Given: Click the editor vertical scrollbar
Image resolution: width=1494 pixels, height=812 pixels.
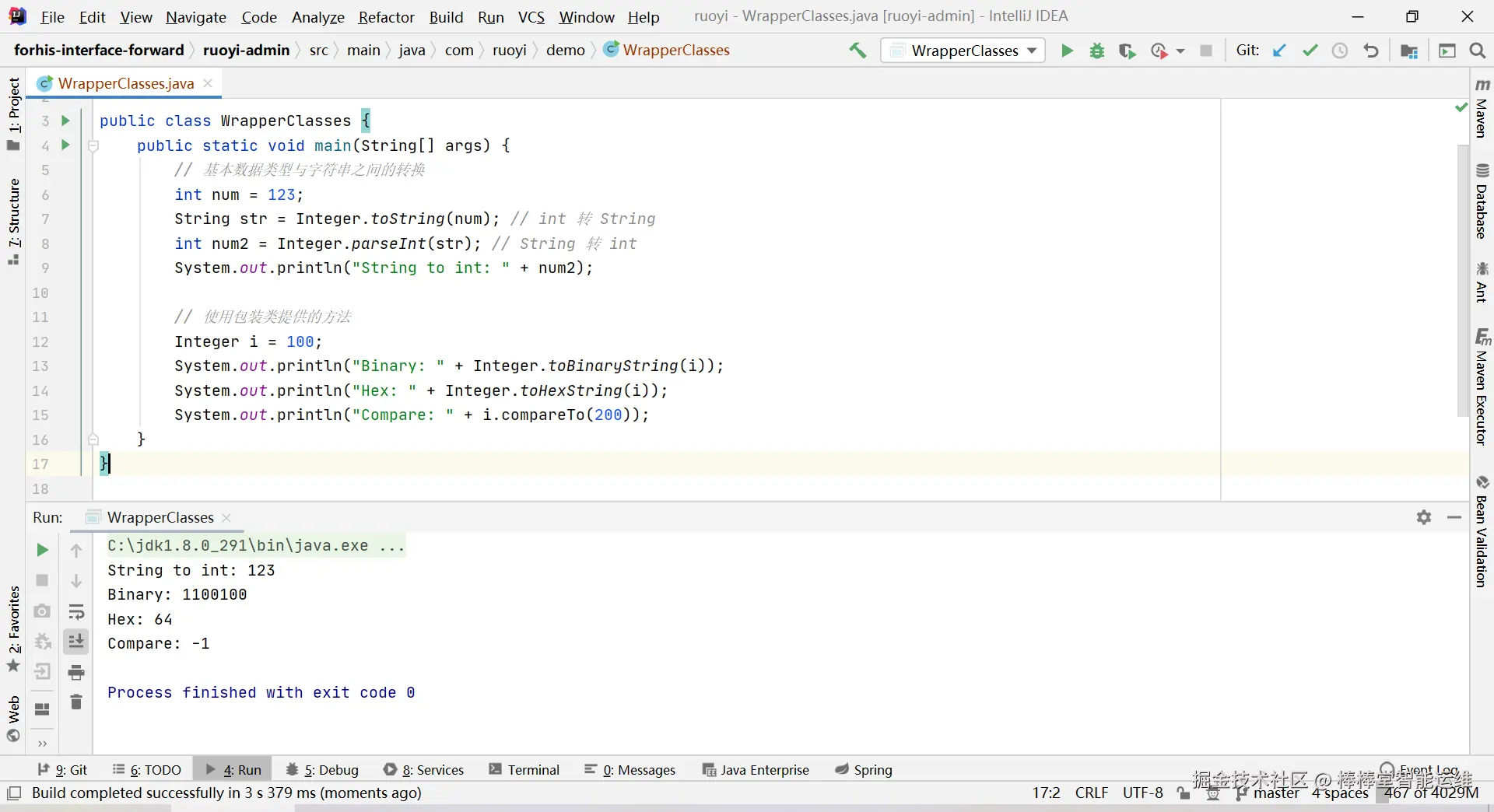Looking at the screenshot, I should tap(1463, 280).
